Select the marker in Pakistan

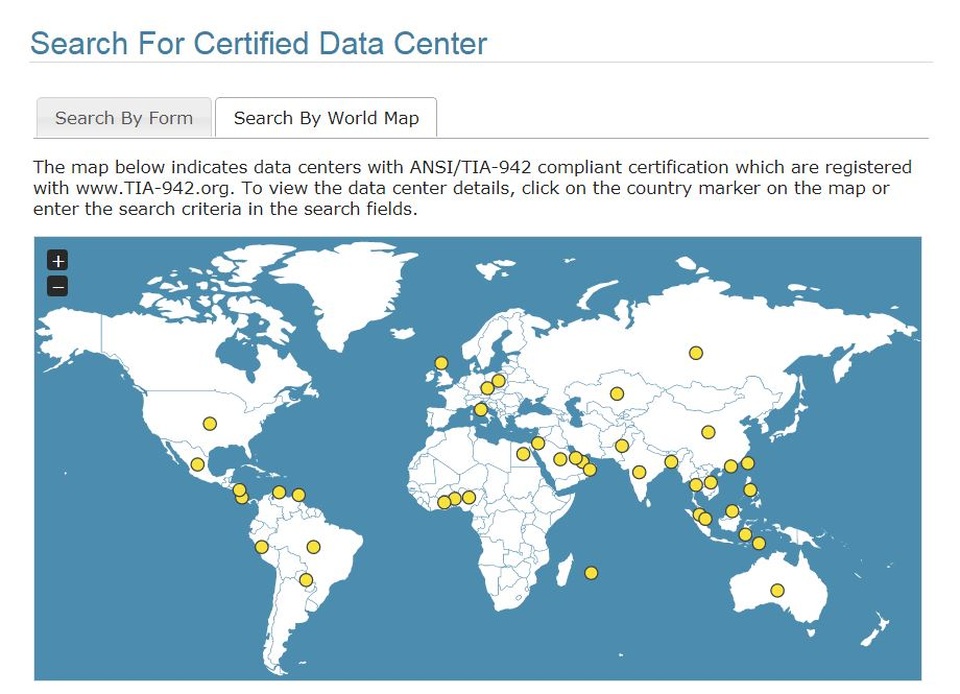tap(621, 446)
